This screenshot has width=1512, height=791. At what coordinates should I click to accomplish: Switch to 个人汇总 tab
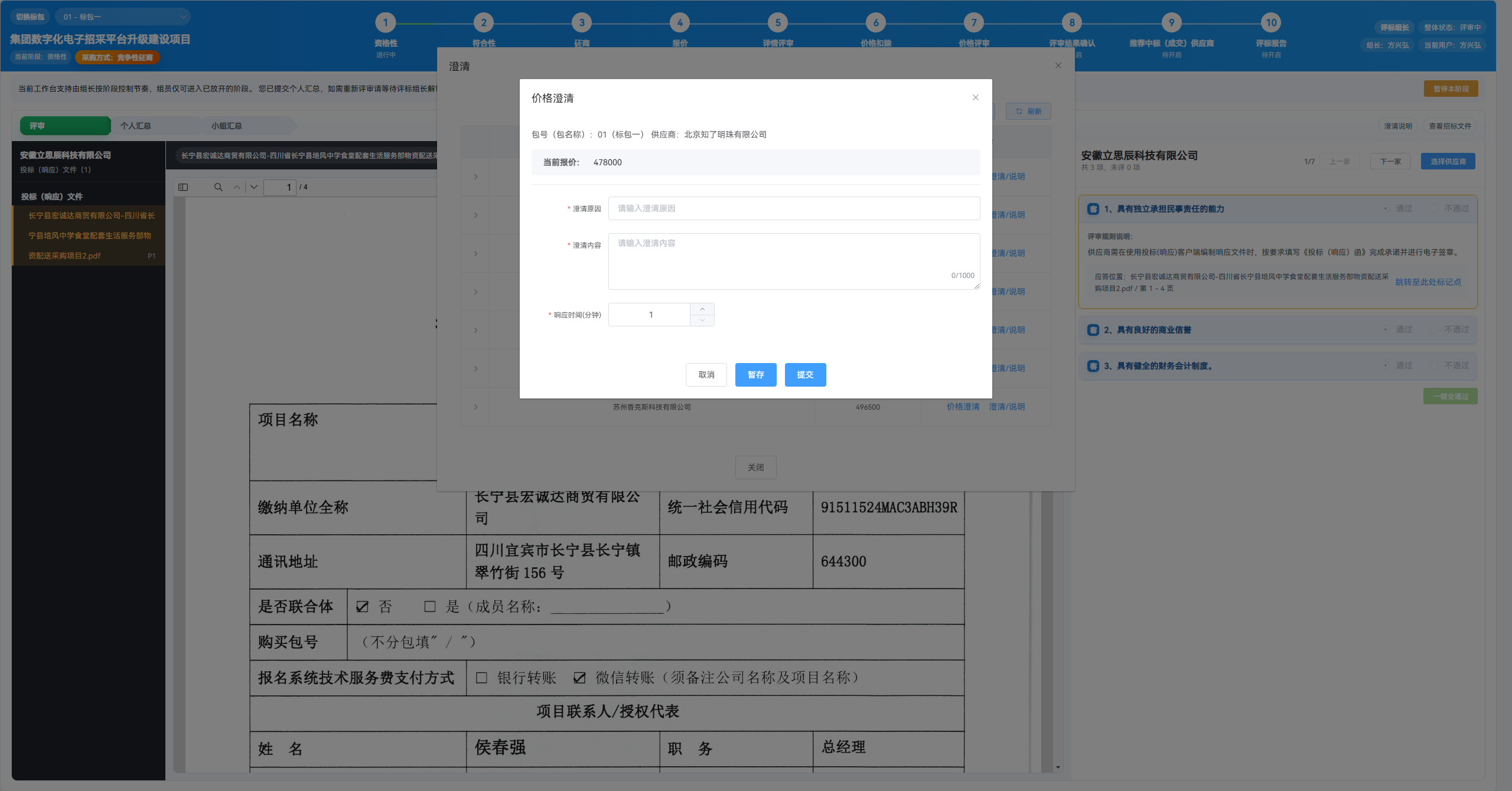[156, 126]
